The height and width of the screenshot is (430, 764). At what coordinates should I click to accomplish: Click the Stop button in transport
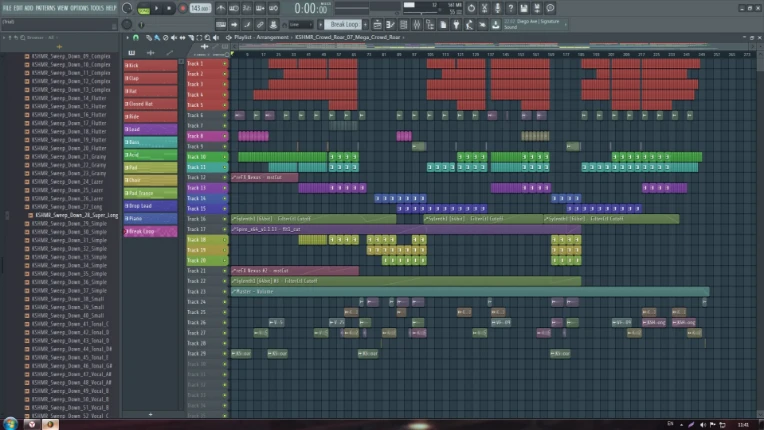169,8
